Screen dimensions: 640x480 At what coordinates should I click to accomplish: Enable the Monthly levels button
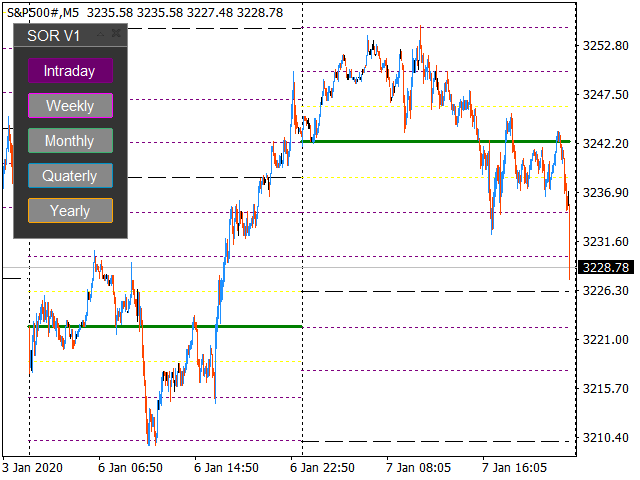pyautogui.click(x=70, y=141)
